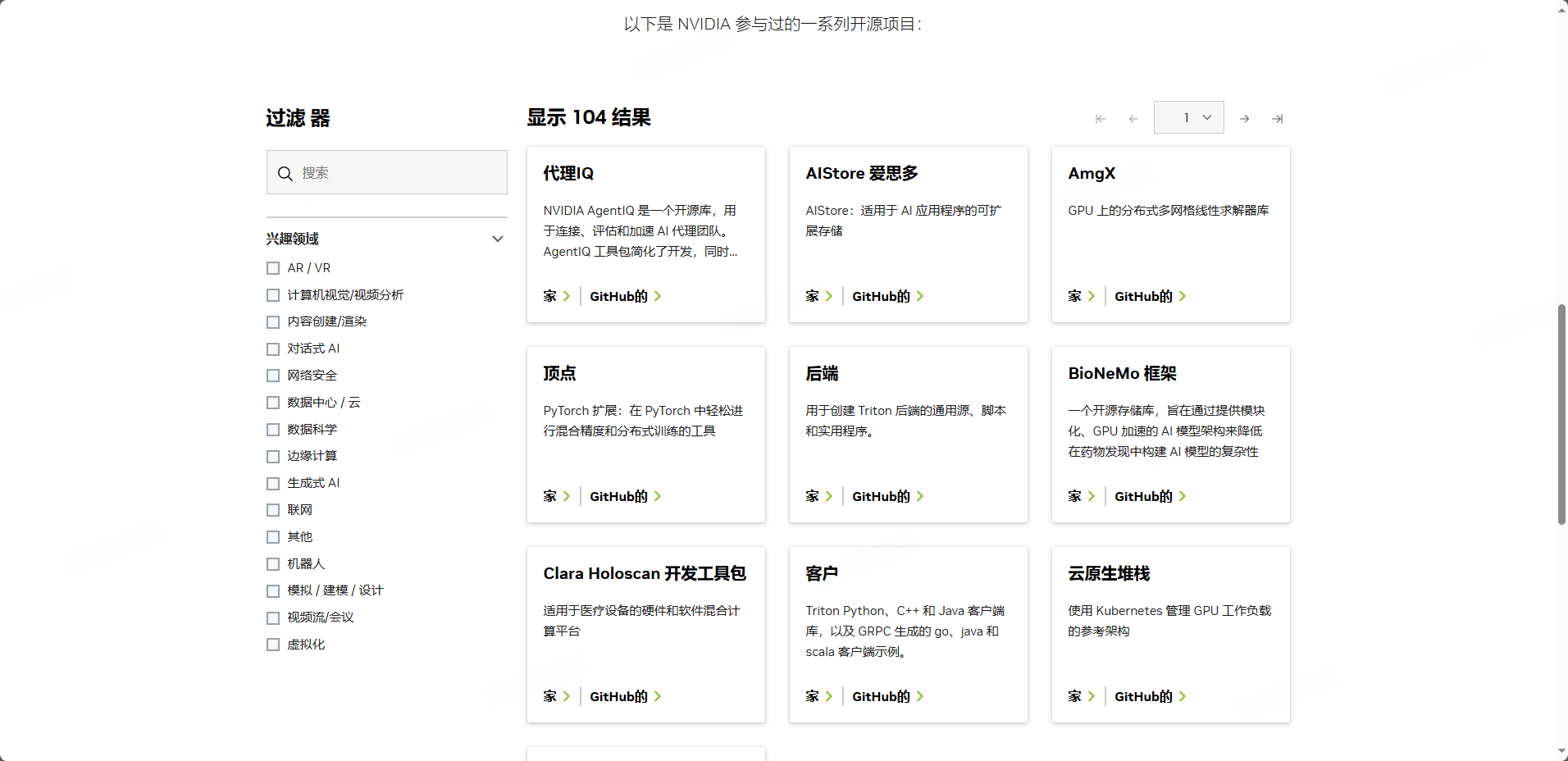
Task: Open 家 link on AIStore card
Action: pyautogui.click(x=818, y=296)
